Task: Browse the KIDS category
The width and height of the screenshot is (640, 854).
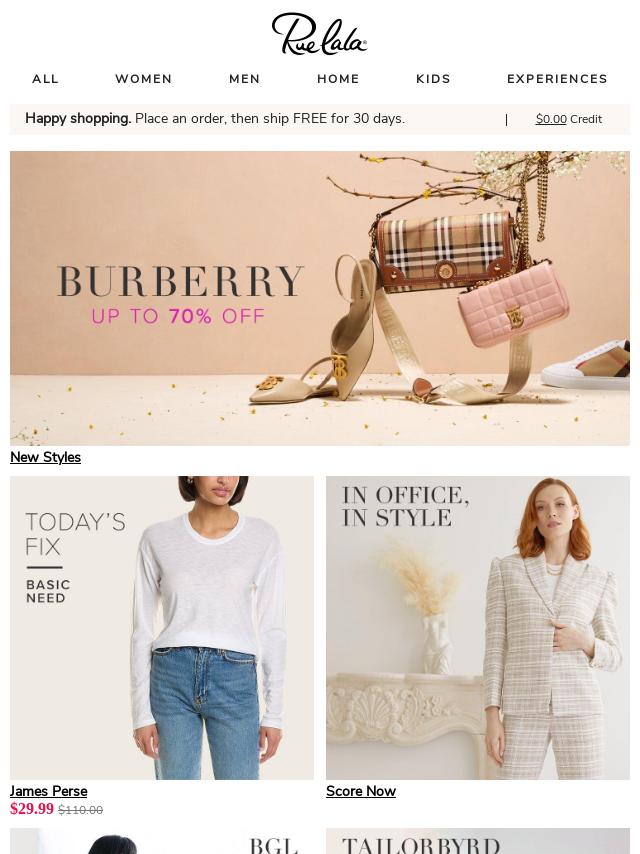Action: tap(434, 79)
